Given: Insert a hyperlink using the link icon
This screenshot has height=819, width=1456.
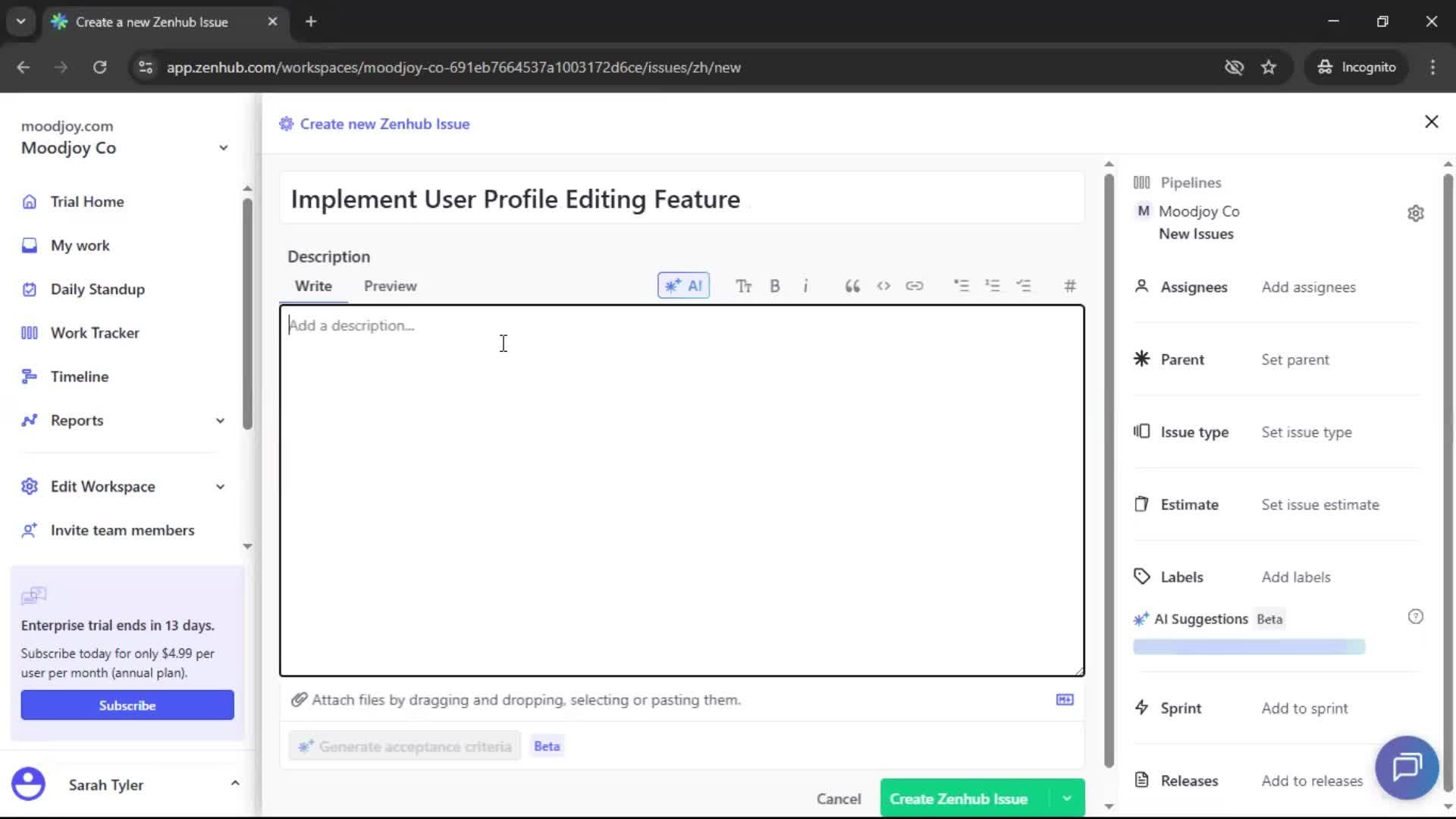Looking at the screenshot, I should click(915, 286).
